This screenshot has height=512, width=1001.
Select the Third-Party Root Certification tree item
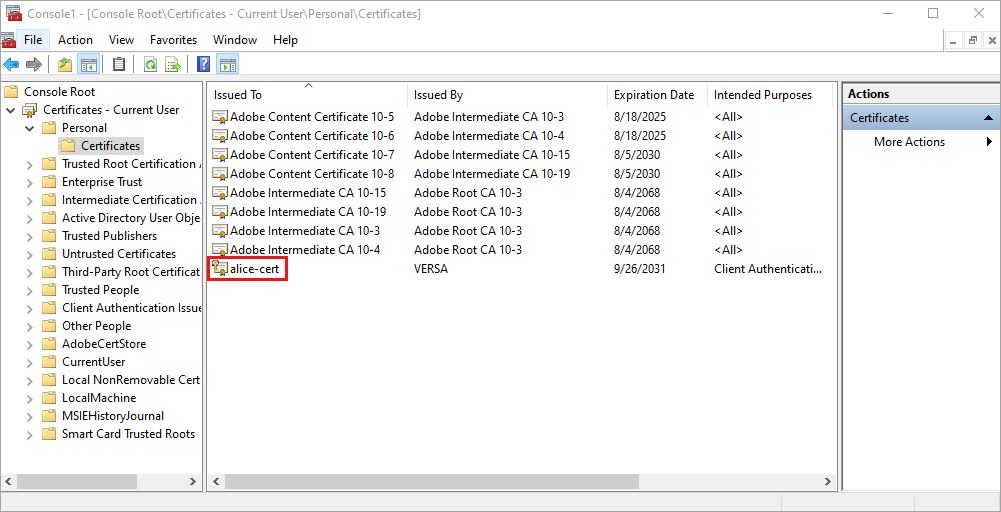pos(131,272)
